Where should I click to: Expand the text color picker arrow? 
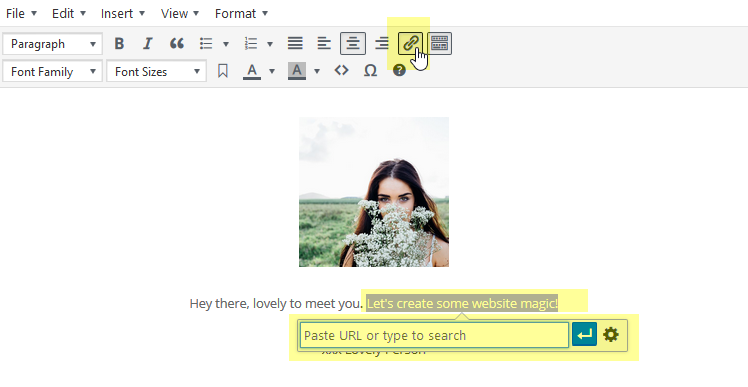(x=272, y=72)
